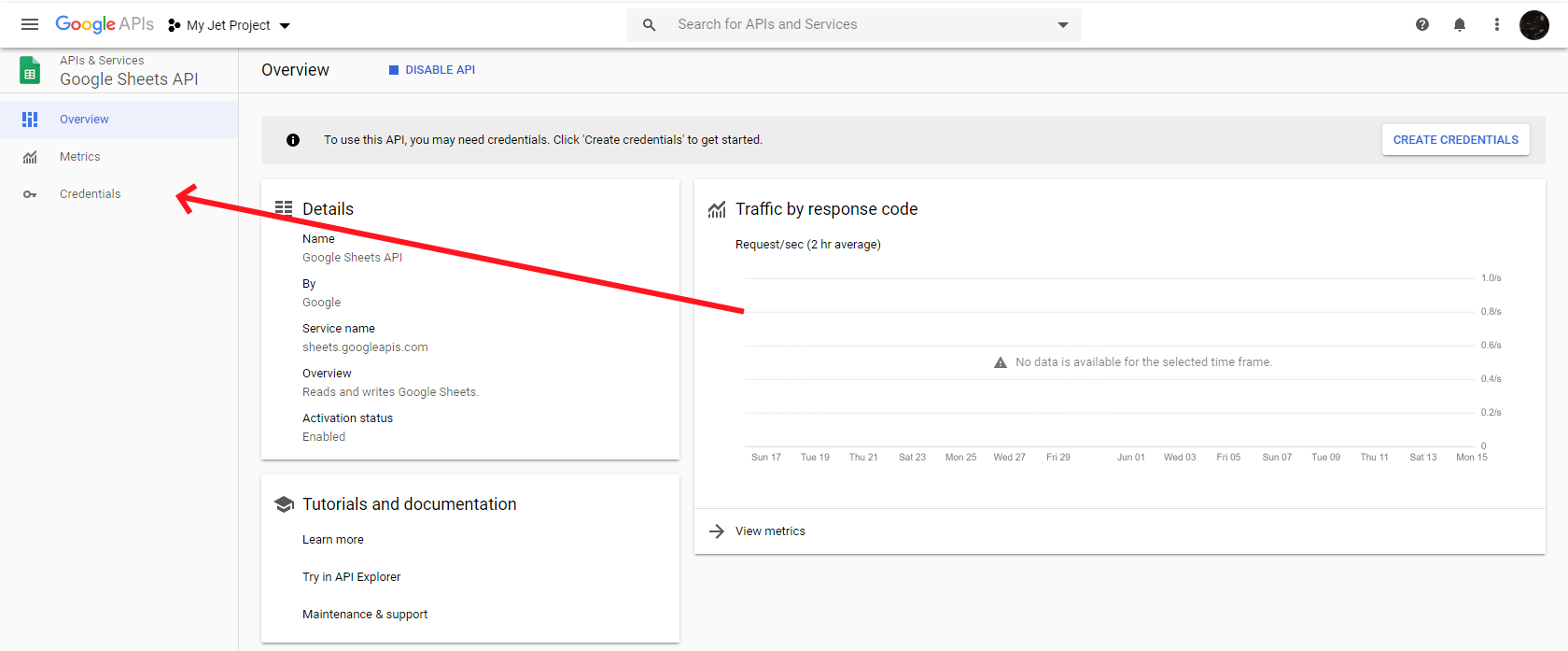Click the Overview page heading

pos(295,70)
